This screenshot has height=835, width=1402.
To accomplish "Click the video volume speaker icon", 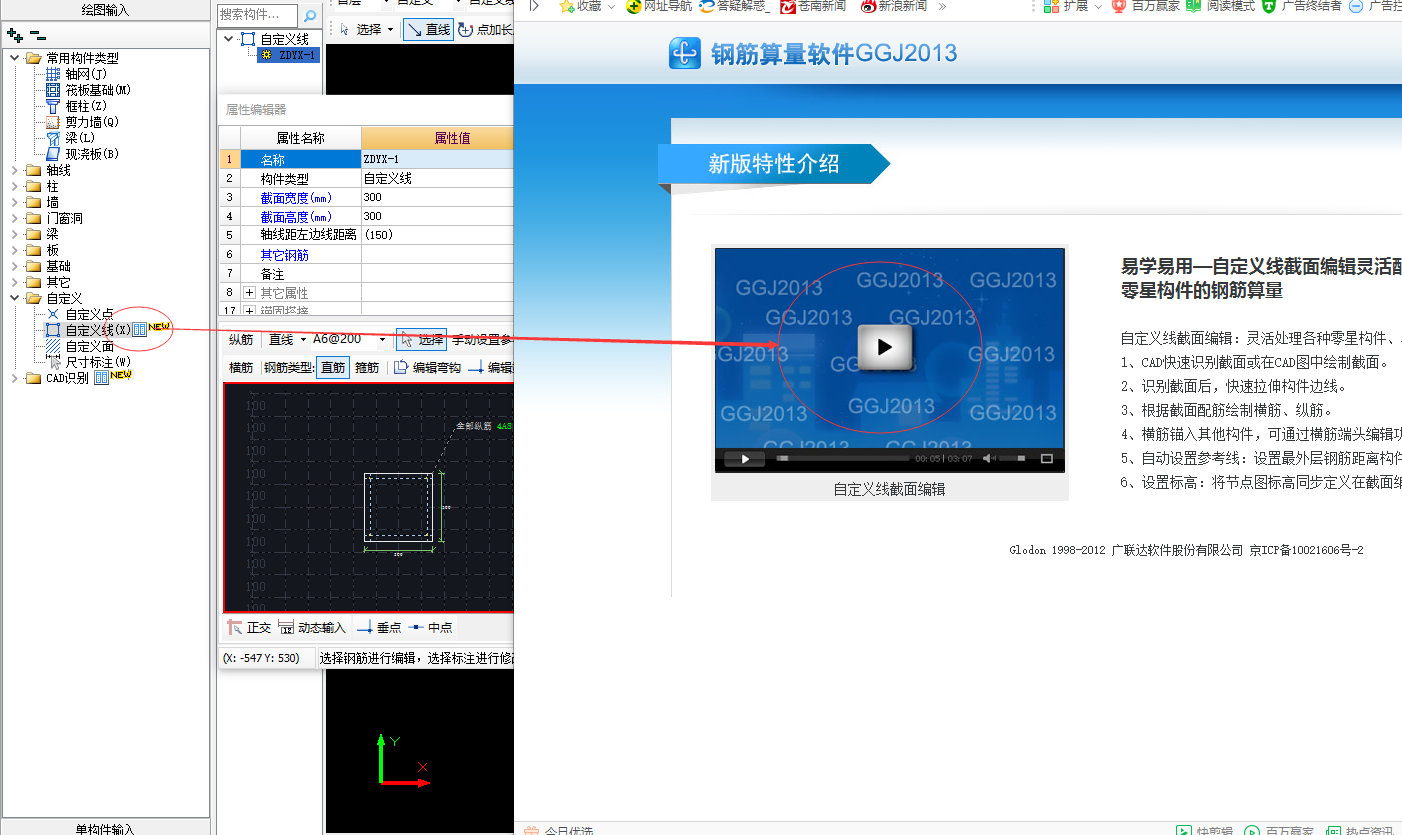I will tap(987, 459).
